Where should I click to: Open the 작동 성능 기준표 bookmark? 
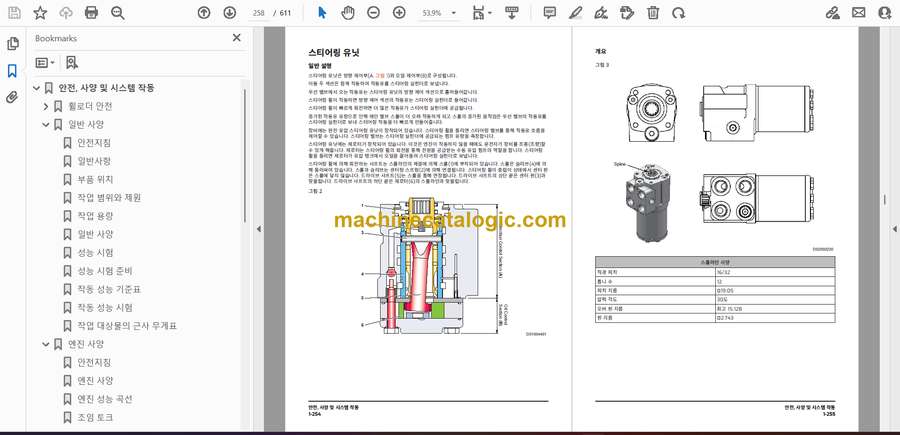click(109, 289)
